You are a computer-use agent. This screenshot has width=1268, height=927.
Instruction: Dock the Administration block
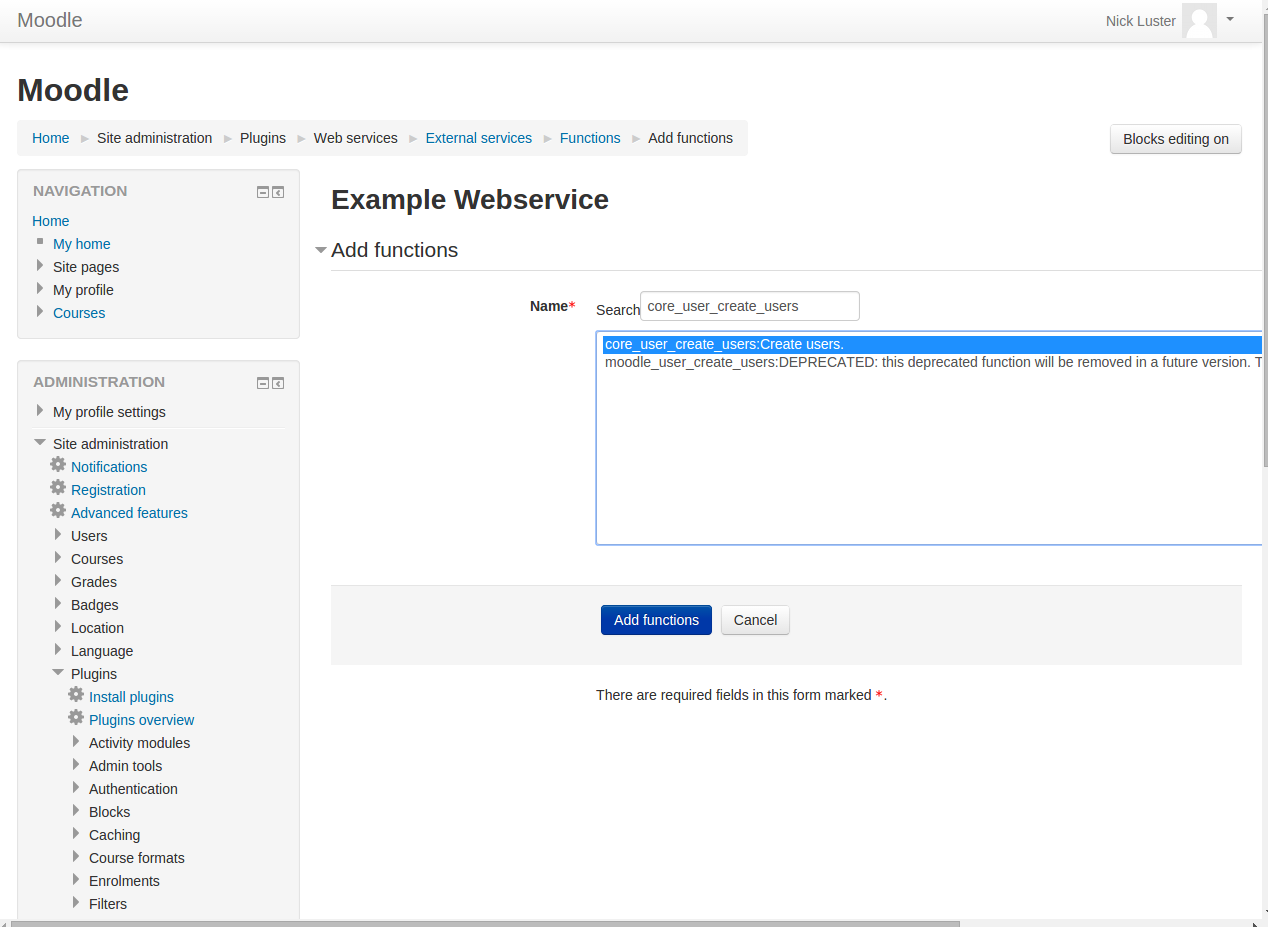tap(278, 383)
